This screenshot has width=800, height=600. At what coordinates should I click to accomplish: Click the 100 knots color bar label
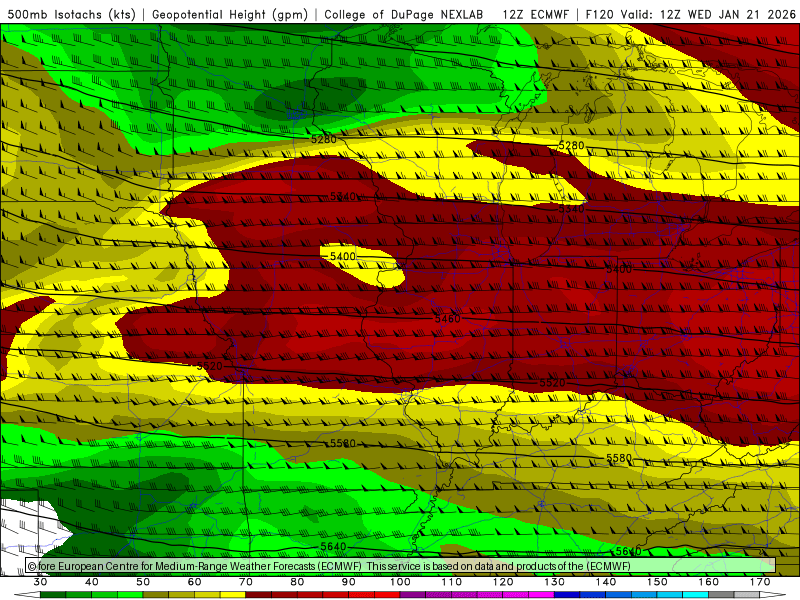click(x=400, y=582)
